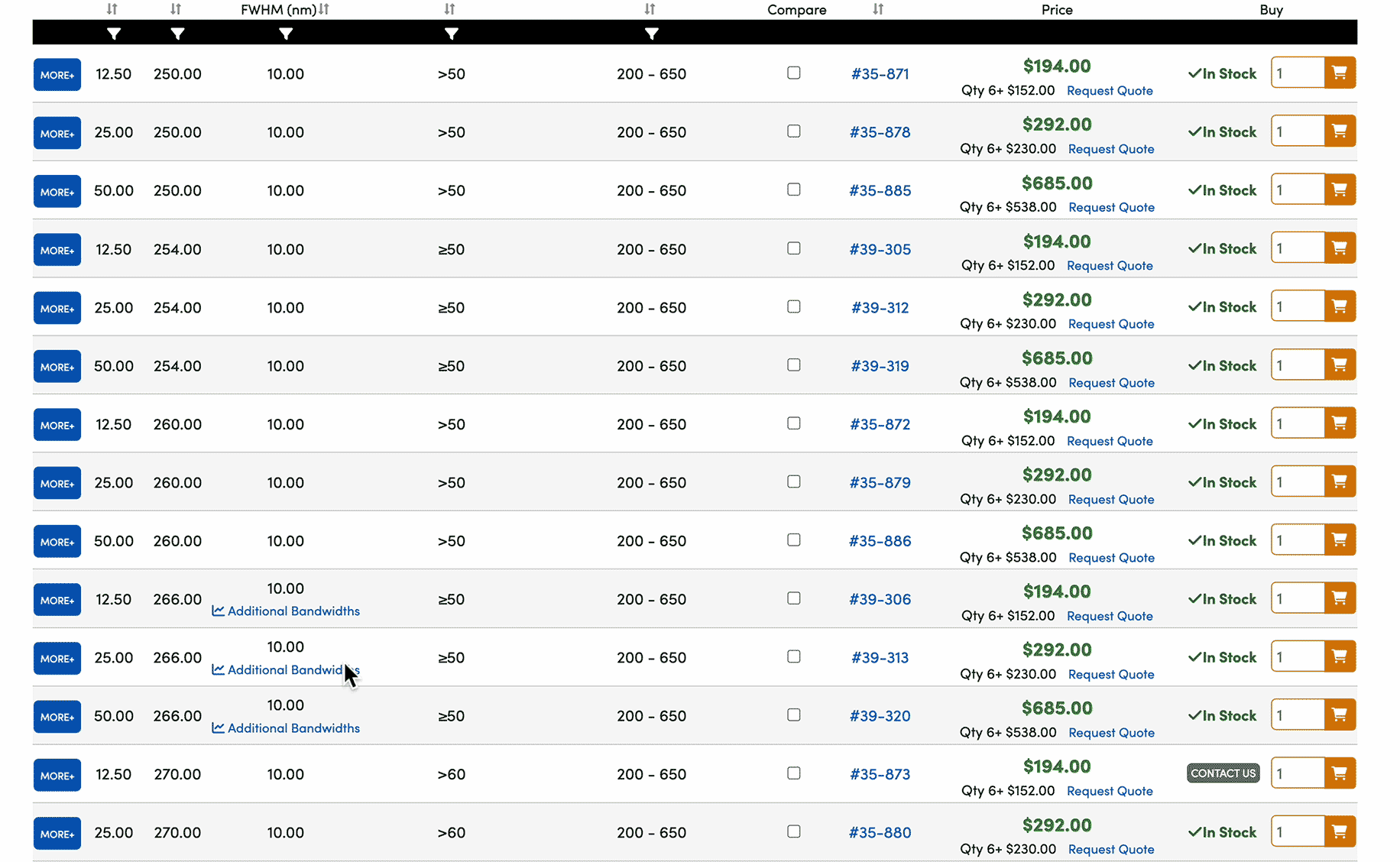Select Compare checkbox for #39-320
This screenshot has height=862, width=1400.
(x=794, y=715)
